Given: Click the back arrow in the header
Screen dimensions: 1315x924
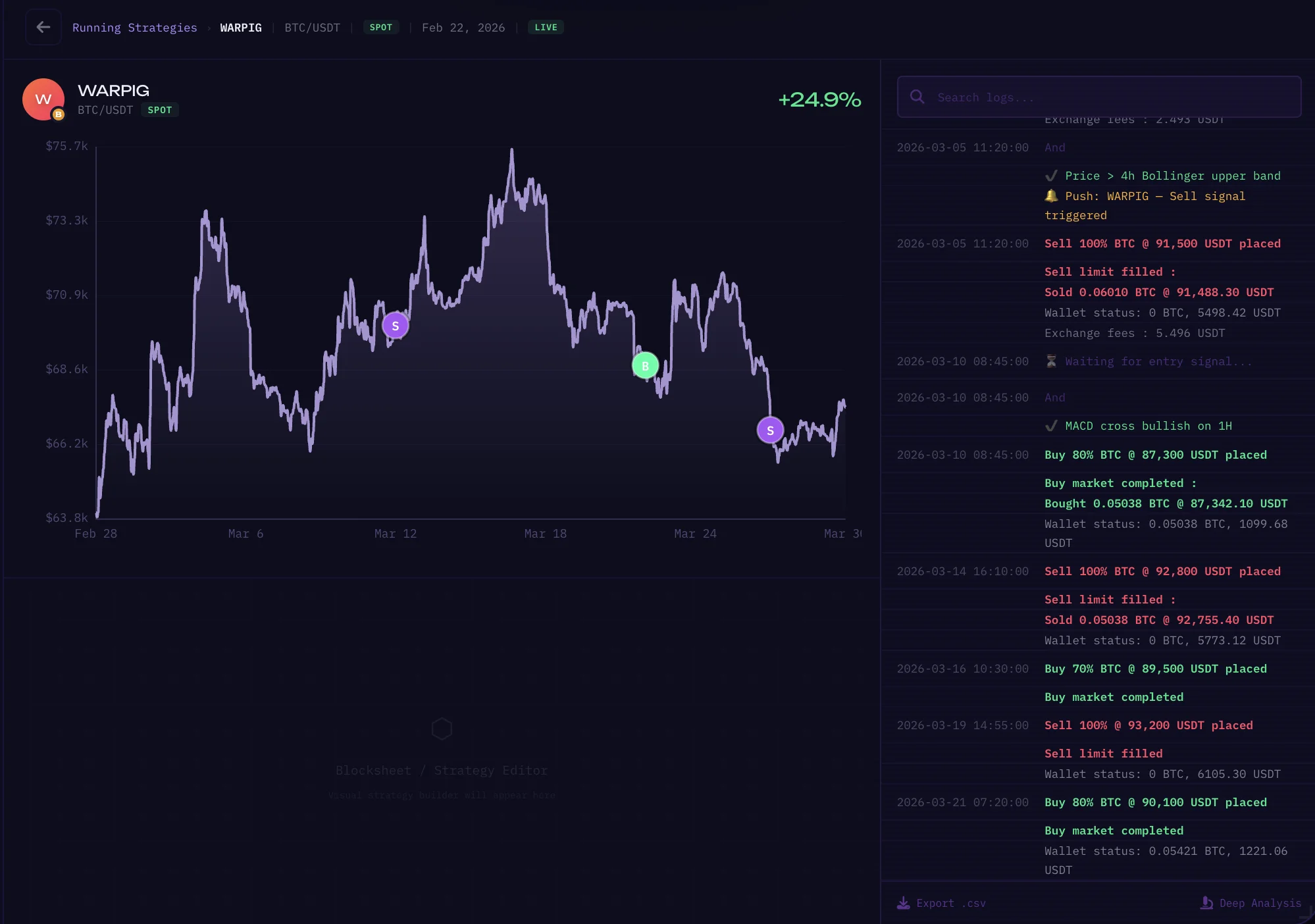Looking at the screenshot, I should point(43,27).
